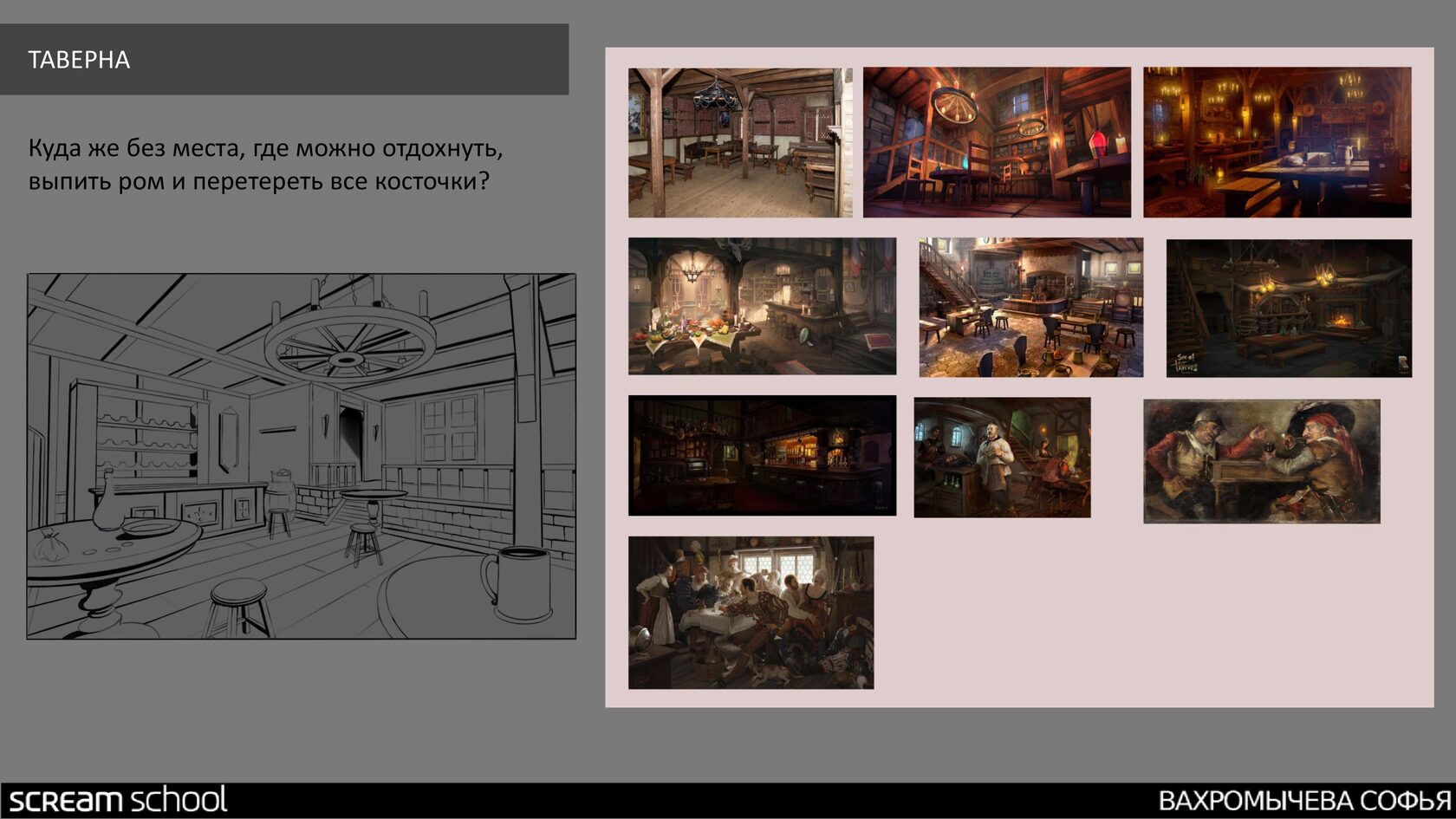The width and height of the screenshot is (1456, 819).
Task: Open the tavern reference with cobblestone floor and staircase
Action: point(1030,308)
